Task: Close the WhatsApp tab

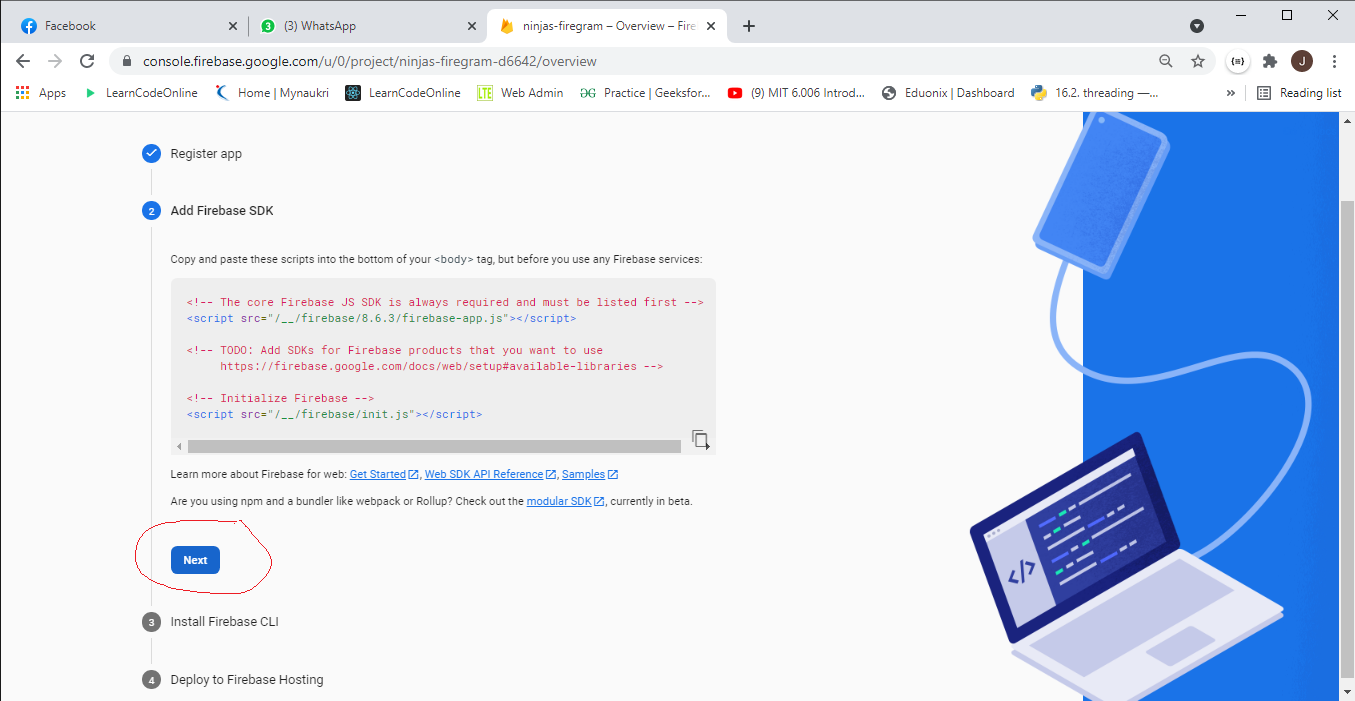Action: pyautogui.click(x=471, y=26)
